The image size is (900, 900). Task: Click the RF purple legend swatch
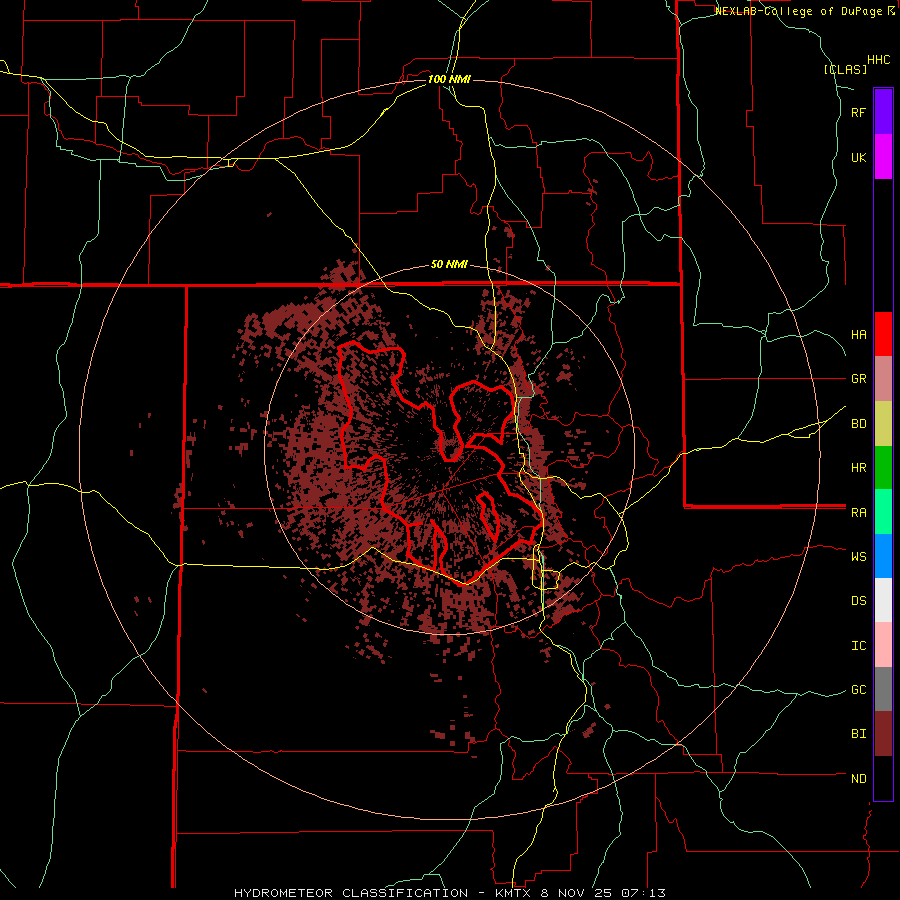coord(883,112)
